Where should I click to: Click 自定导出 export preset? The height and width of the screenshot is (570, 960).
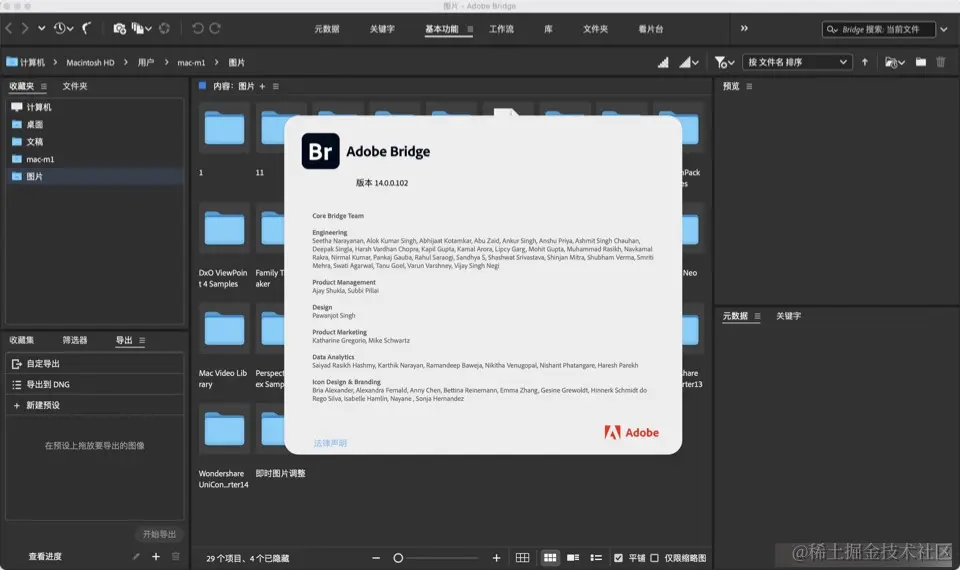coord(95,364)
